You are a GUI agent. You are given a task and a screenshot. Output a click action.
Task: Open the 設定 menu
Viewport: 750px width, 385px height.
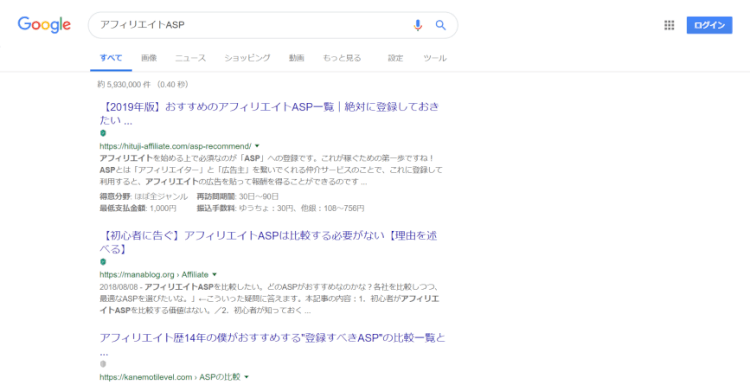tap(395, 58)
